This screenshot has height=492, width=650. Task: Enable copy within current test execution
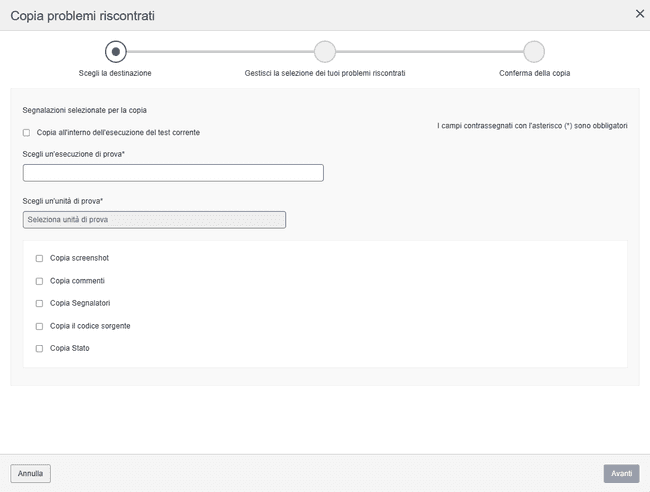[x=26, y=133]
